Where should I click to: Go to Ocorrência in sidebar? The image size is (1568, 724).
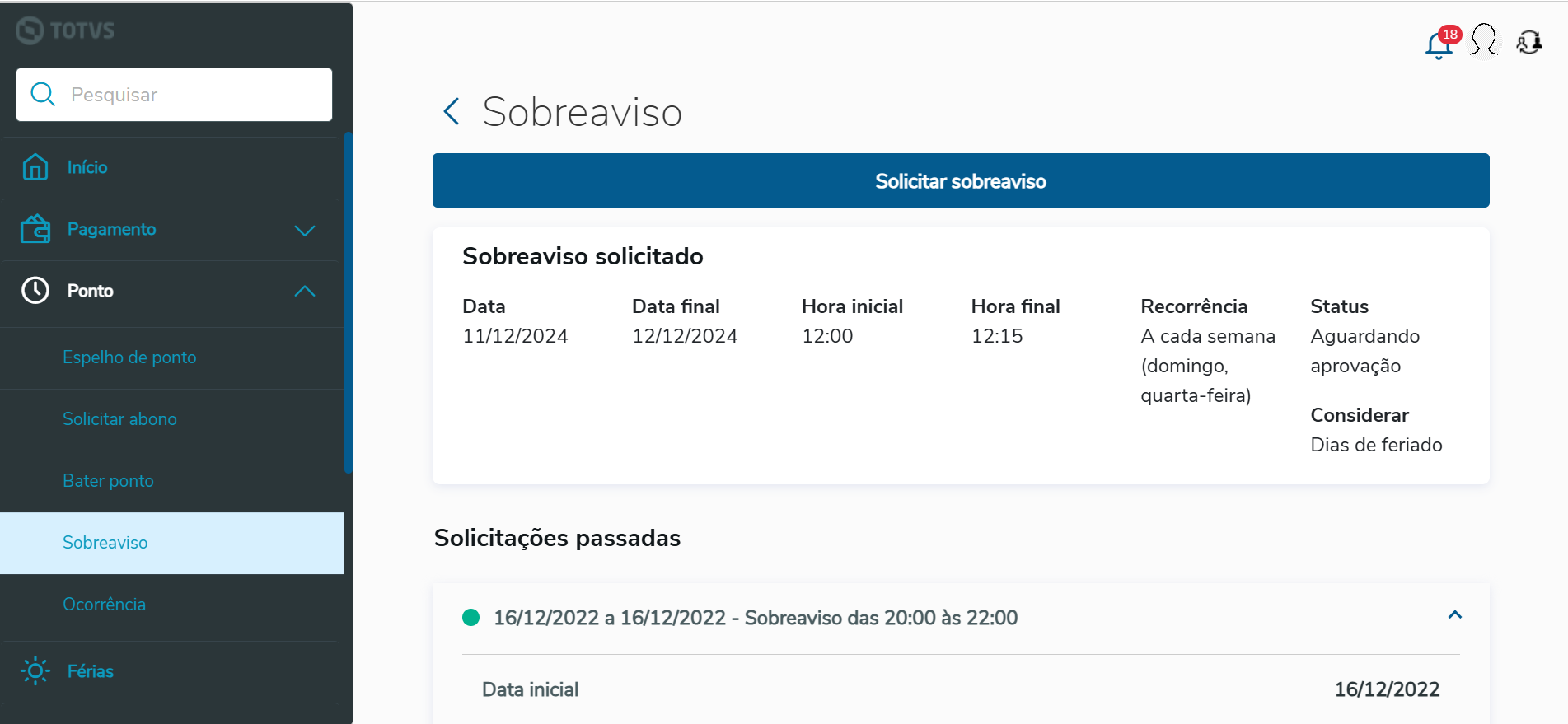pyautogui.click(x=104, y=605)
